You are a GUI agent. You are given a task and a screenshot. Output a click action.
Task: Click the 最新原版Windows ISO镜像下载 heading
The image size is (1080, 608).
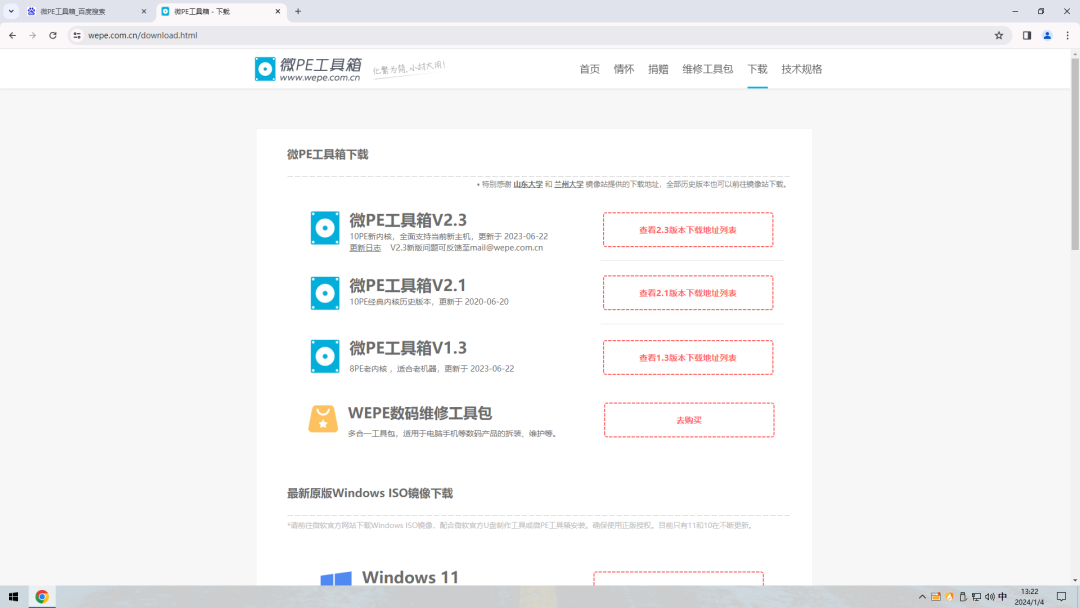(x=370, y=493)
